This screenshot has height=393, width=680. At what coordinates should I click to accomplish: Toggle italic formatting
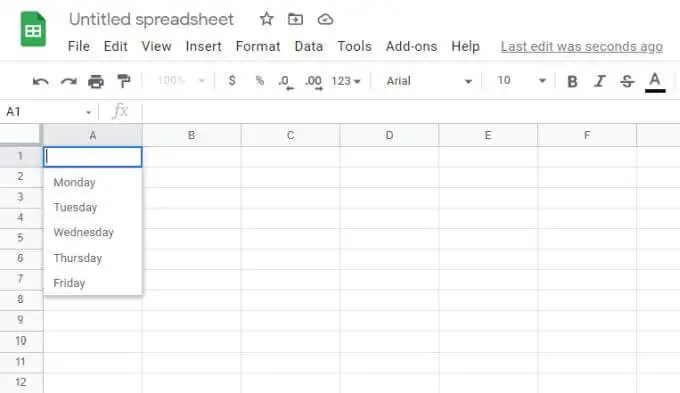pos(600,81)
